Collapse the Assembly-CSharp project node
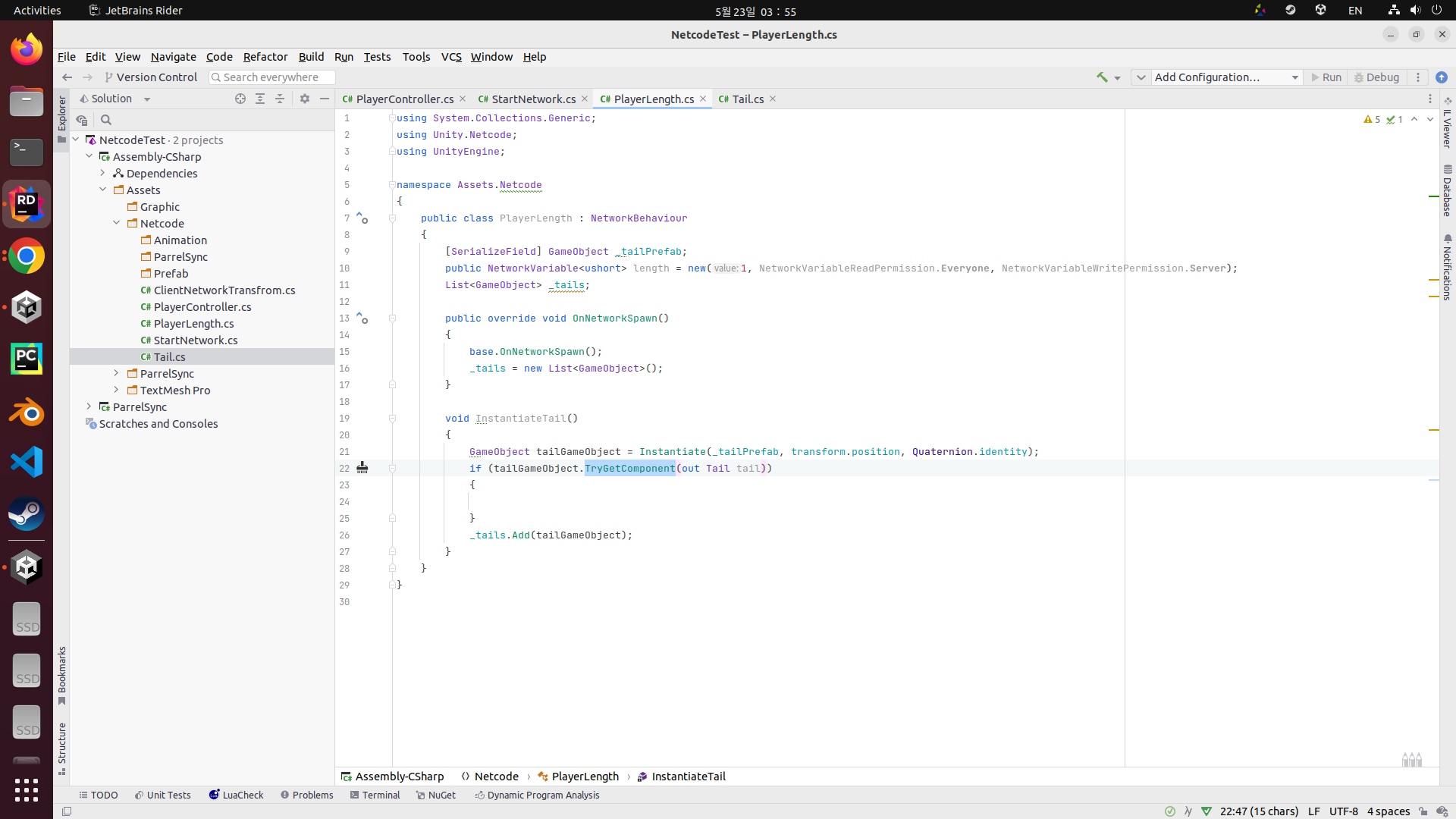This screenshot has width=1456, height=819. click(89, 156)
